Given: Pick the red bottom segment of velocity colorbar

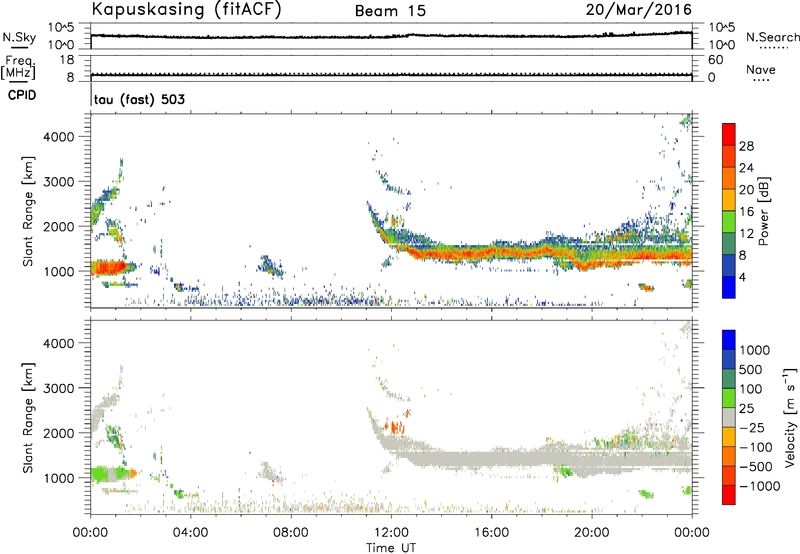Looking at the screenshot, I should [x=729, y=495].
